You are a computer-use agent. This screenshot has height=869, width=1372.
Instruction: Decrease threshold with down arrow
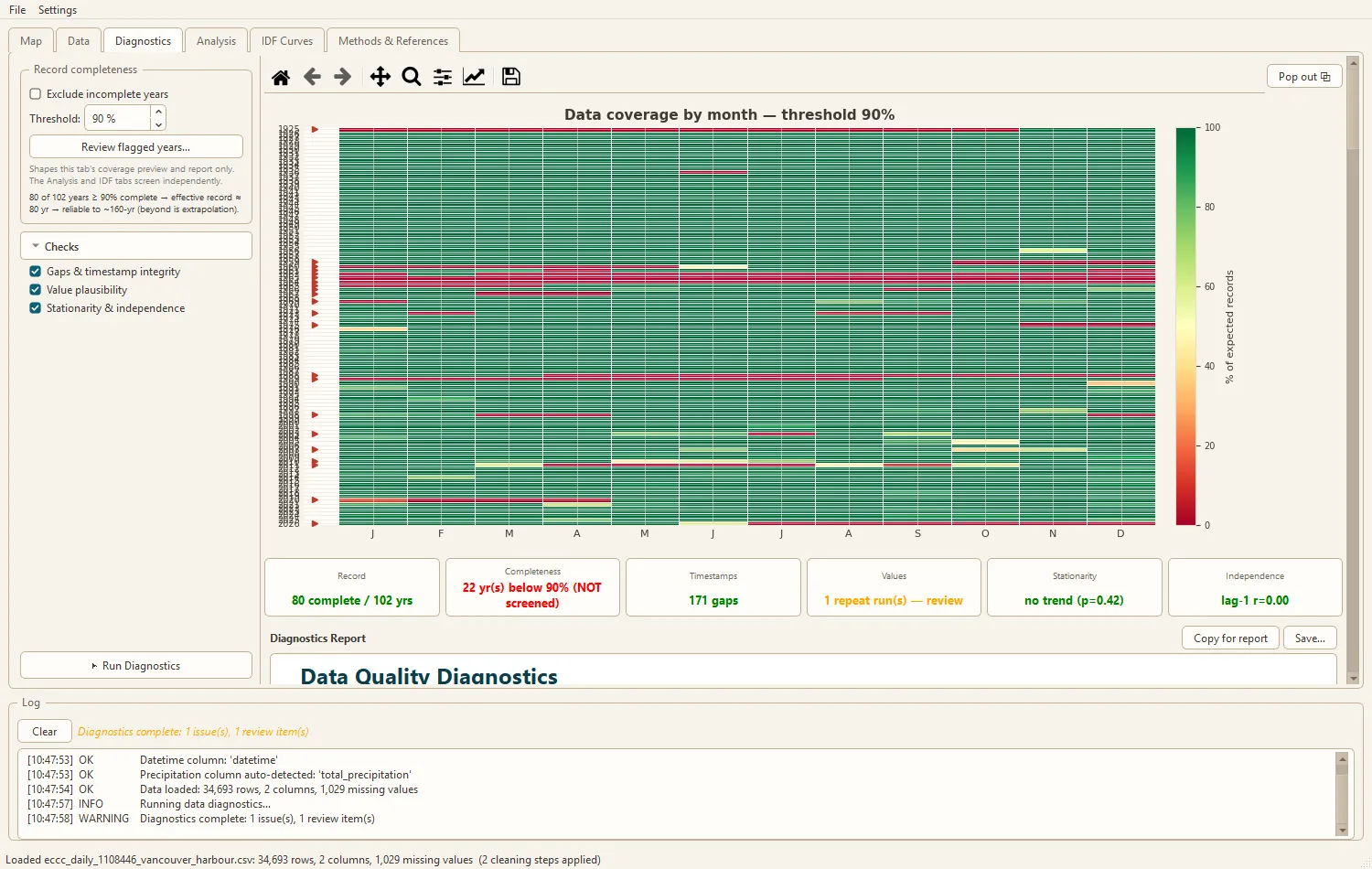(x=158, y=124)
